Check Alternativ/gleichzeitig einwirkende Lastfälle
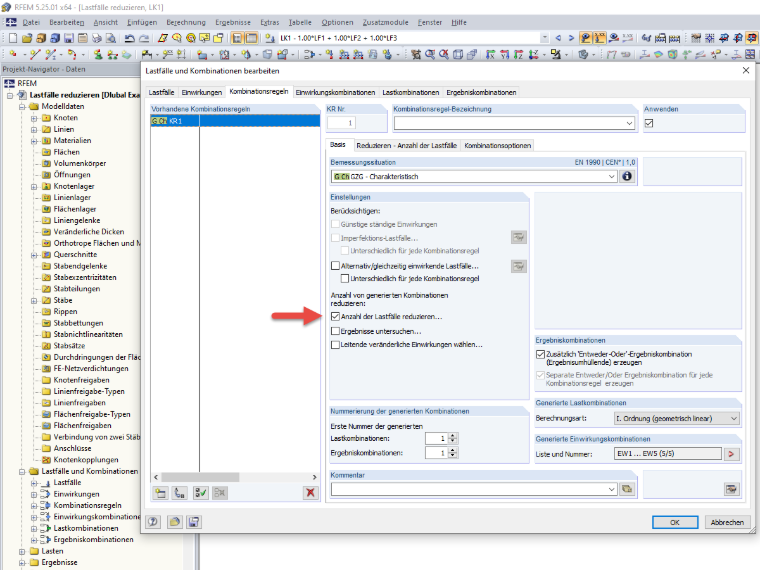 click(x=335, y=266)
